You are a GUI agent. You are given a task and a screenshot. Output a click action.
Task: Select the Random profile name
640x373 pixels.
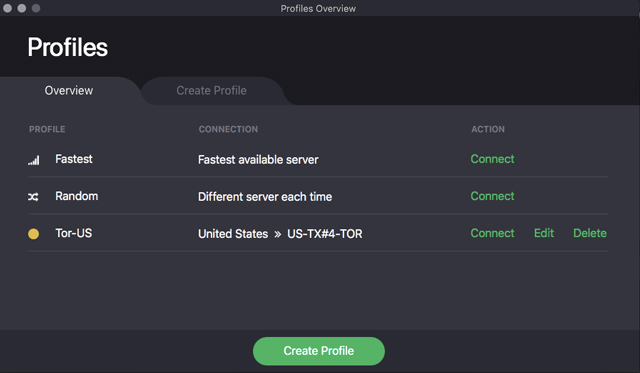click(77, 196)
